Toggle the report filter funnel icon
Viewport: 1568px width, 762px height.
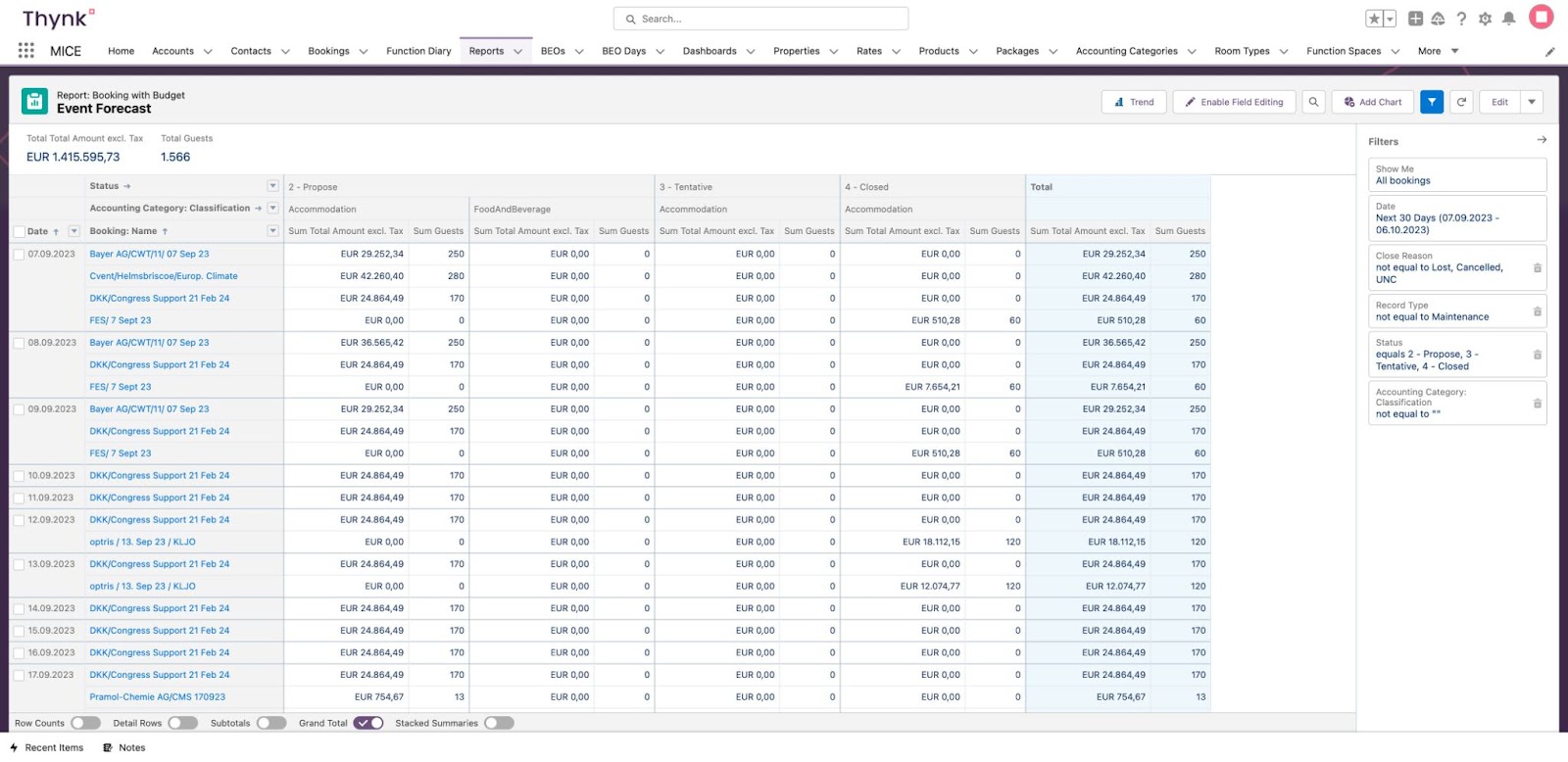click(1432, 102)
